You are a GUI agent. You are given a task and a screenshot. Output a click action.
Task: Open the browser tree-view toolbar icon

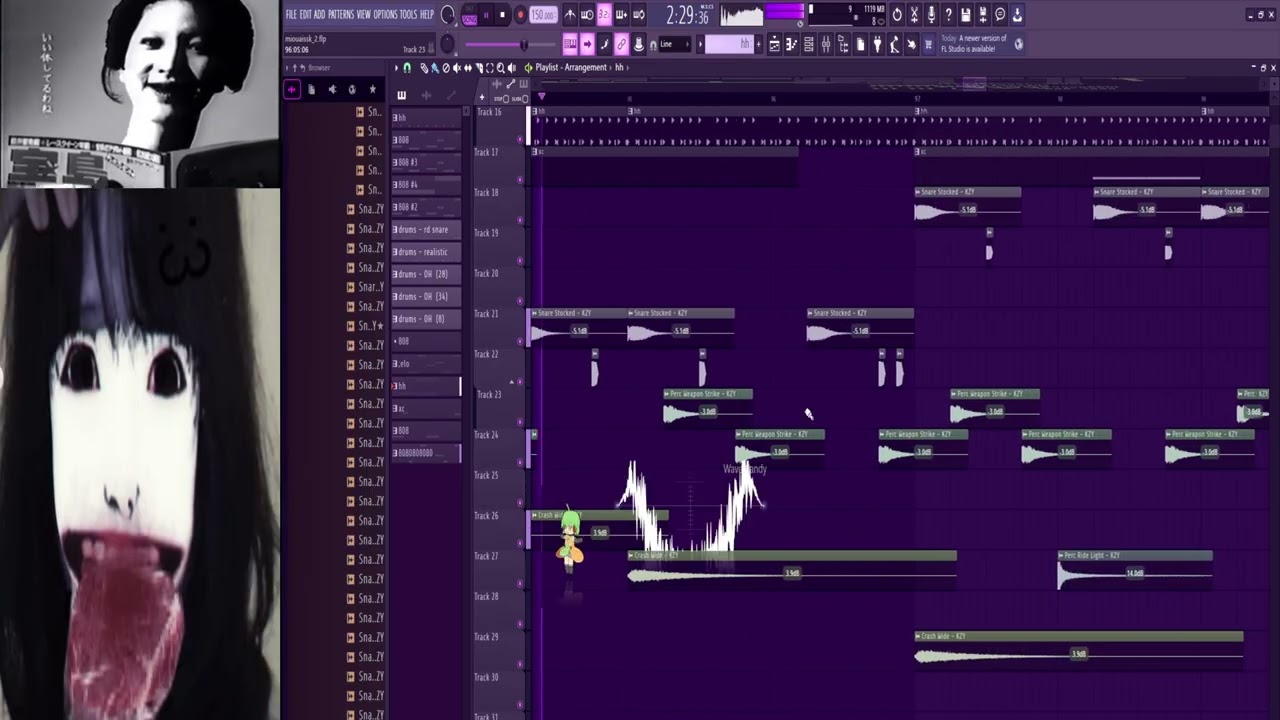pos(843,44)
